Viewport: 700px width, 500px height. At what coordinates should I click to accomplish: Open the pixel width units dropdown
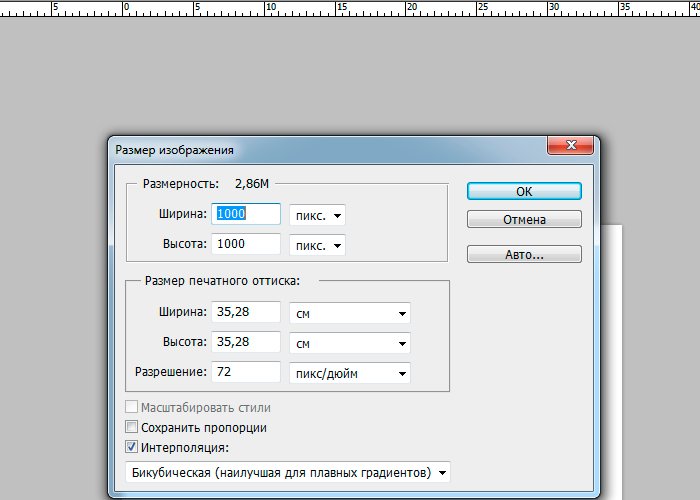point(317,215)
